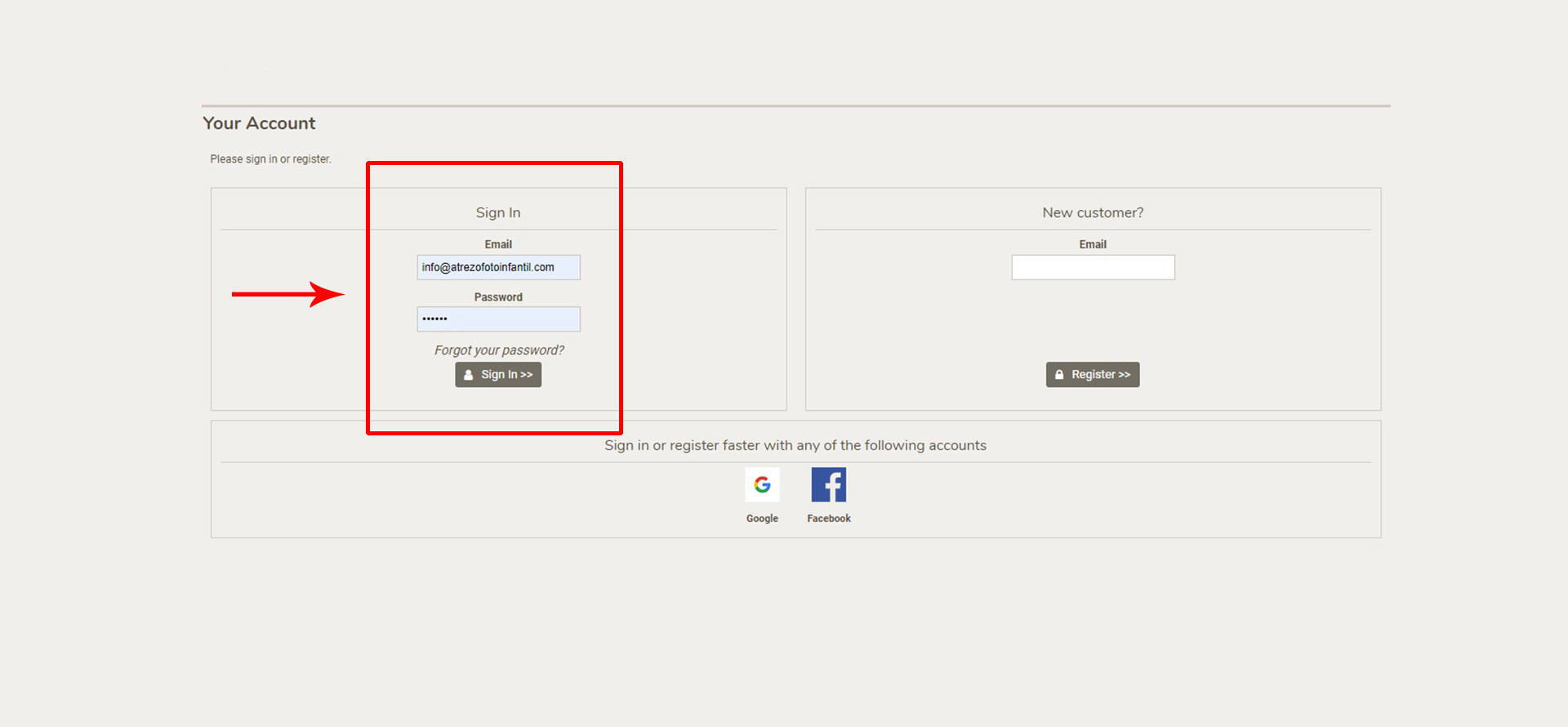Focus the New customer email input field
Image resolution: width=1568 pixels, height=727 pixels.
(1093, 267)
